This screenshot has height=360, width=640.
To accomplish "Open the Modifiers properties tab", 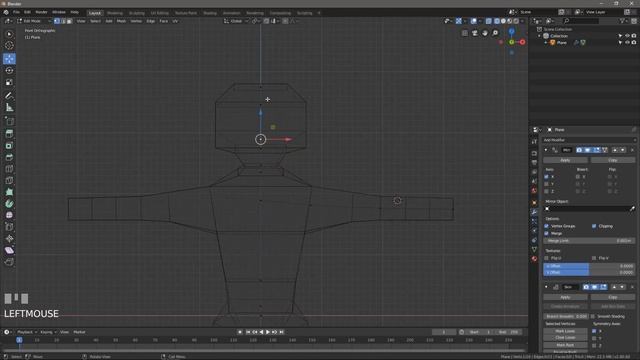I will coord(534,212).
